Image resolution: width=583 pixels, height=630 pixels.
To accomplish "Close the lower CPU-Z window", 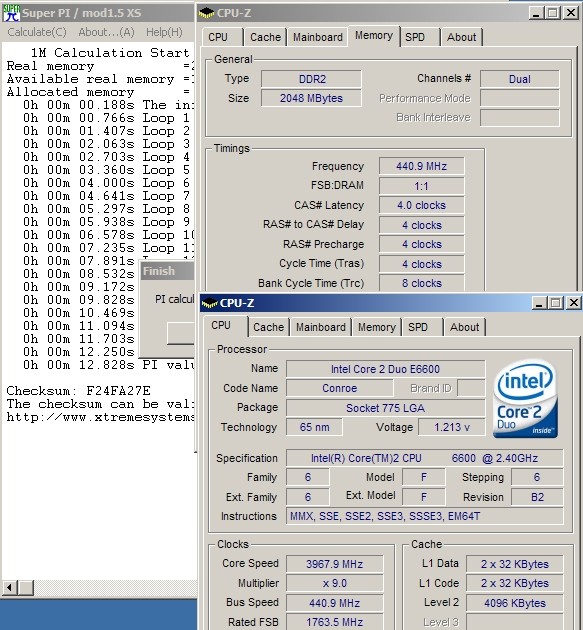I will pyautogui.click(x=574, y=303).
